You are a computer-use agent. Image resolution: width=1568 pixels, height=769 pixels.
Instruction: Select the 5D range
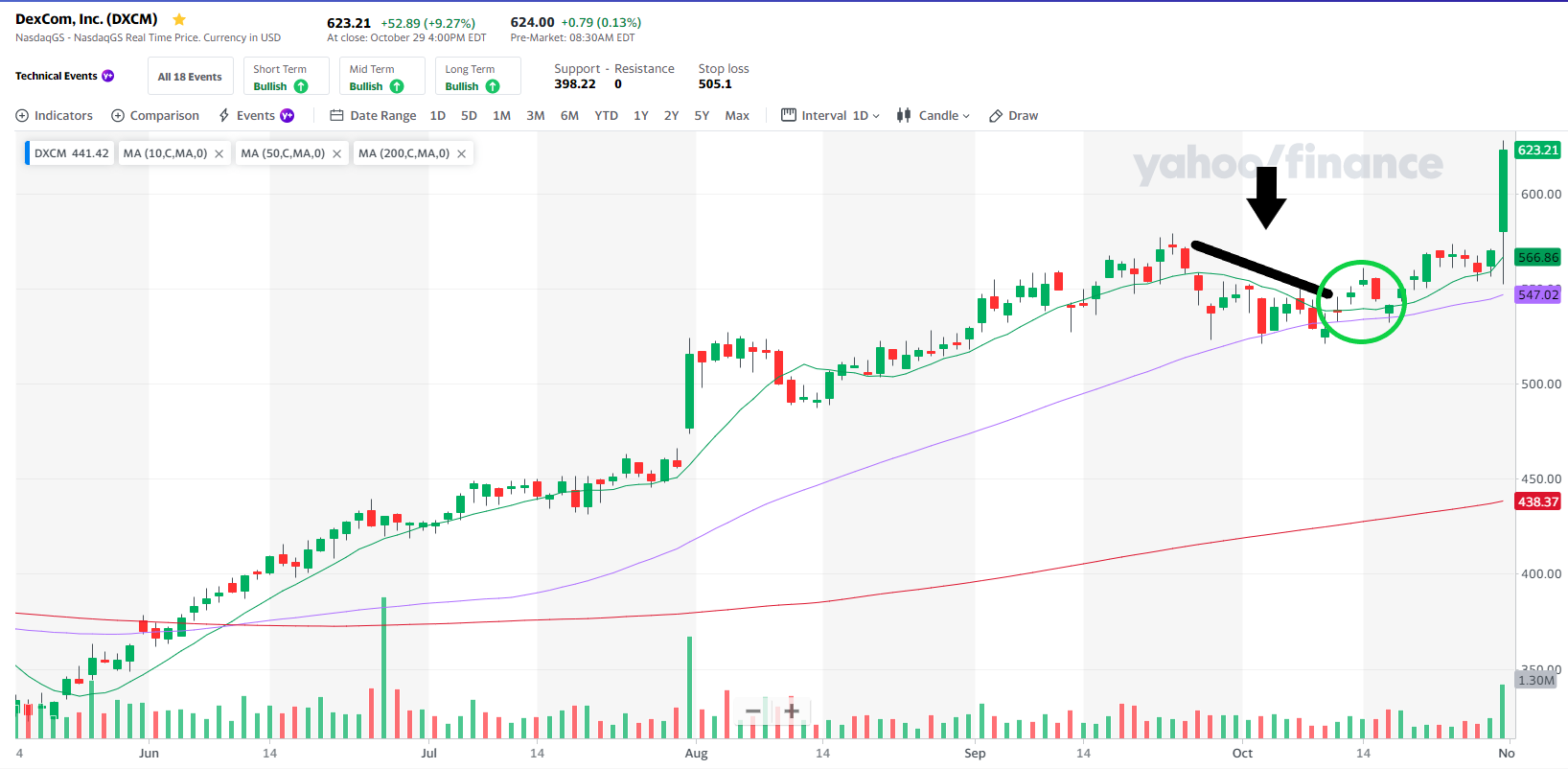tap(469, 115)
